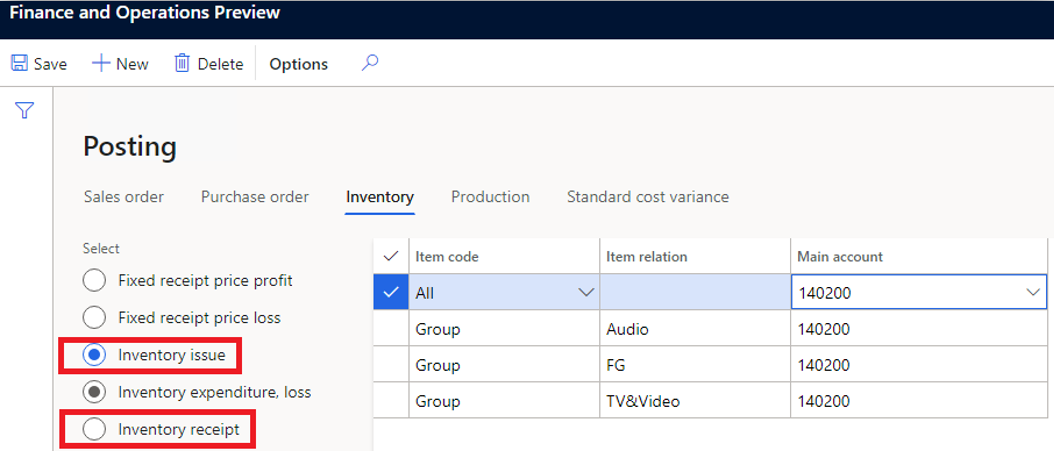Switch to the Sales order tab
The height and width of the screenshot is (451, 1054).
coord(124,197)
